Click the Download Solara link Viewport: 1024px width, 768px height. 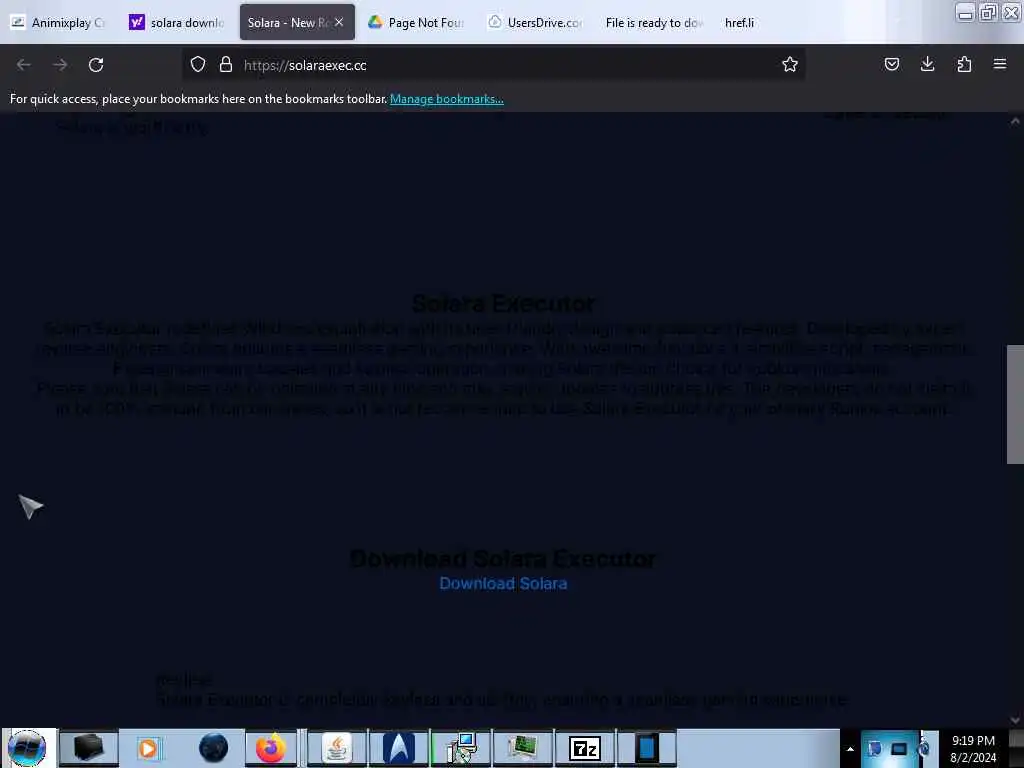pyautogui.click(x=503, y=583)
